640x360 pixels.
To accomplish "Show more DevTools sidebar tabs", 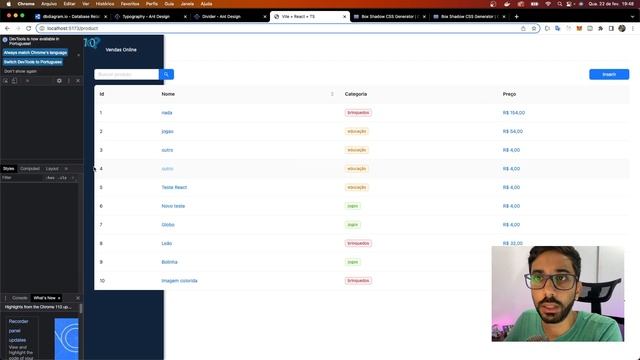I will (66, 169).
